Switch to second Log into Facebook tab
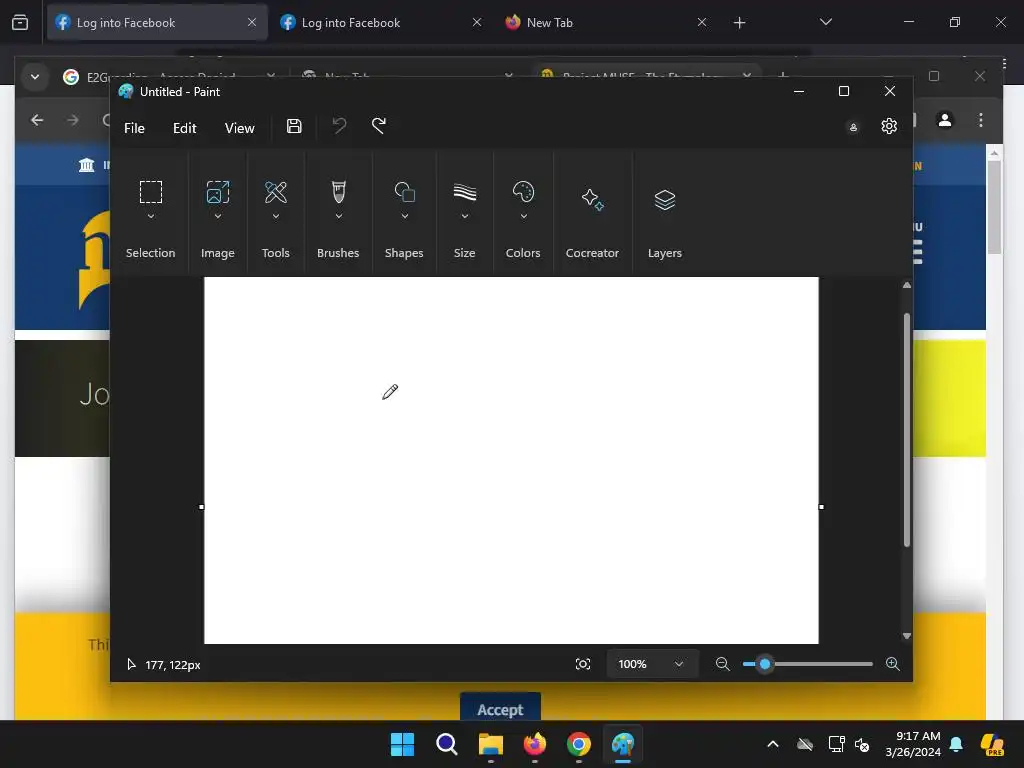 [381, 22]
